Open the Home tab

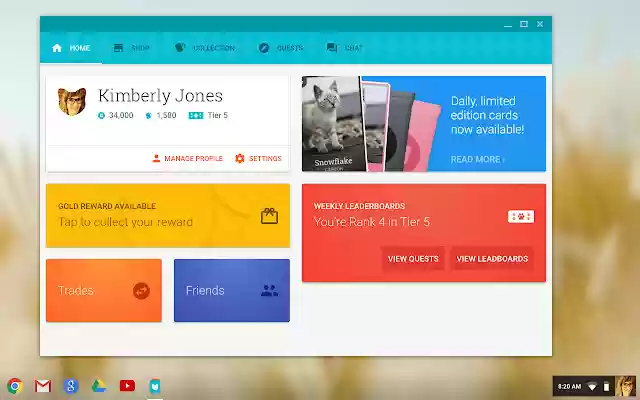coord(71,48)
